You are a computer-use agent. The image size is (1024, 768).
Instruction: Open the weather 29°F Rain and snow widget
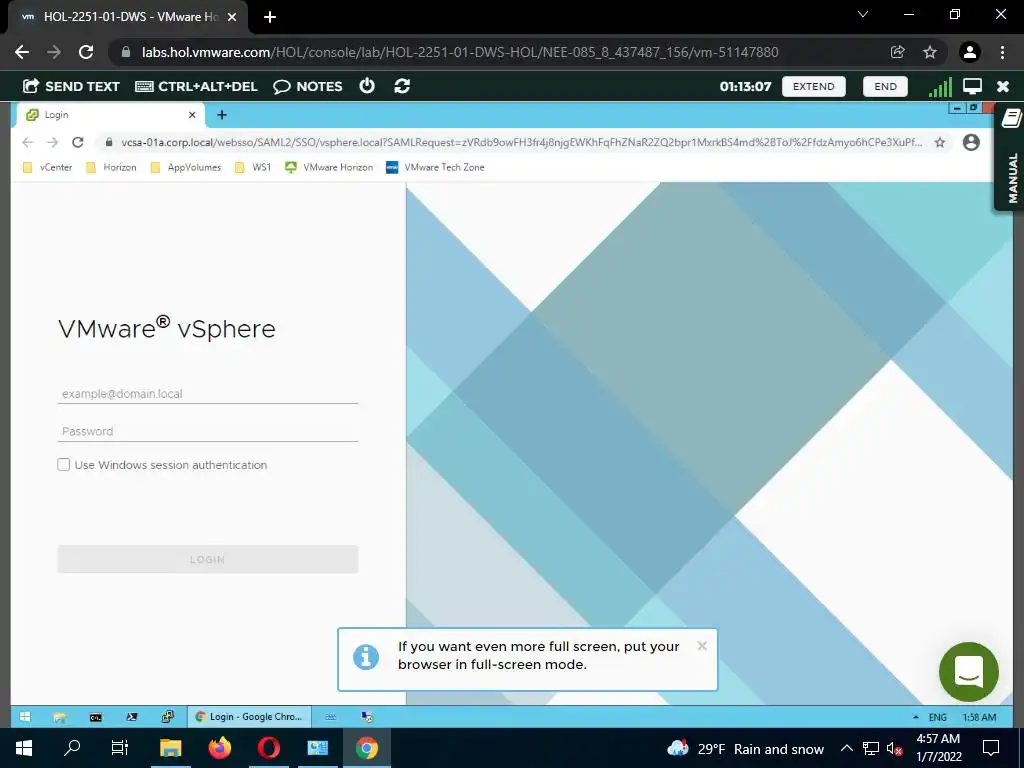coord(745,748)
